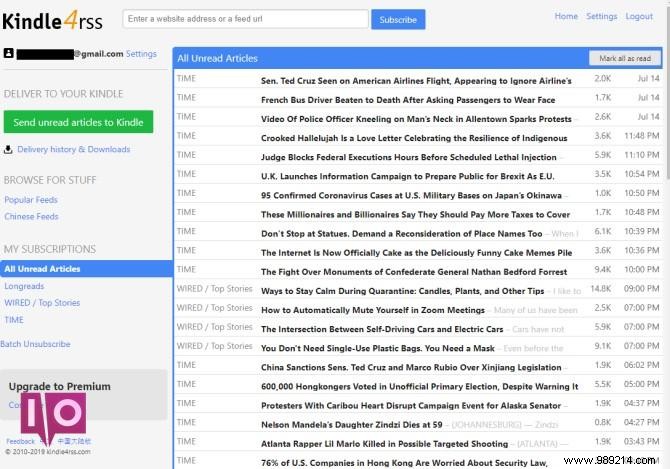
Task: Select All Unread Articles in subscriptions
Action: [42, 269]
